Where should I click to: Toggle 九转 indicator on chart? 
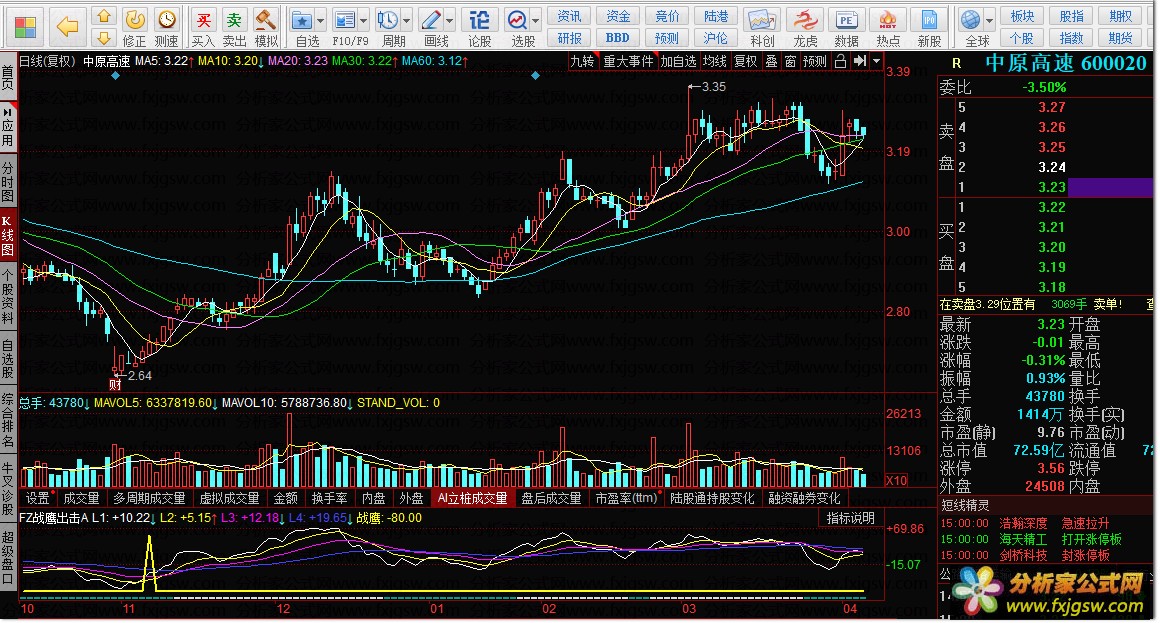click(582, 61)
